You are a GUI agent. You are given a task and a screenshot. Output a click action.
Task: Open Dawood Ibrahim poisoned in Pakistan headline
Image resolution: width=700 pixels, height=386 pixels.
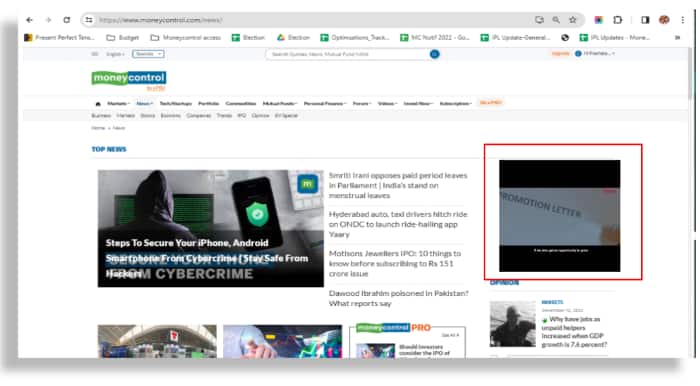[x=399, y=298]
